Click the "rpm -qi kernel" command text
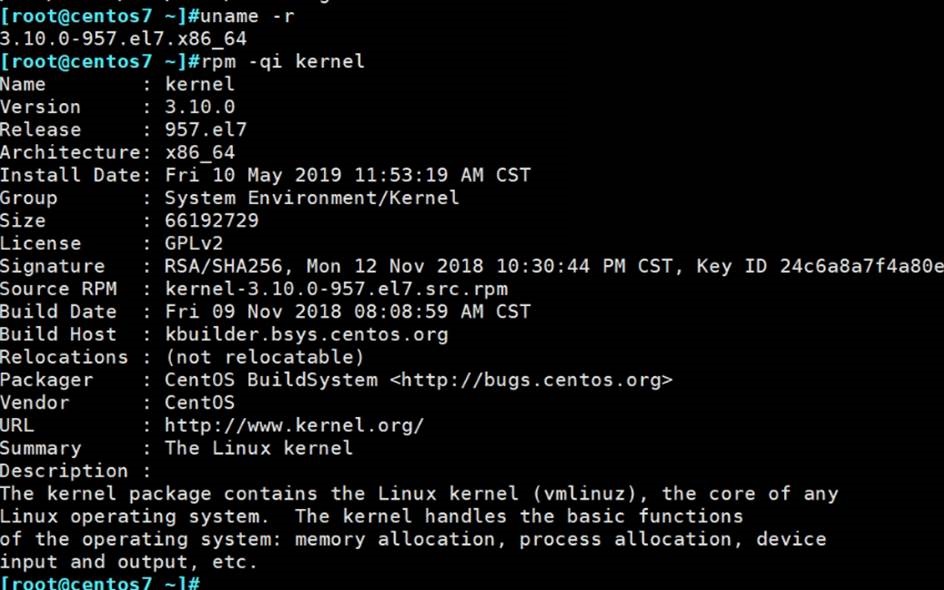The image size is (944, 590). pos(289,62)
